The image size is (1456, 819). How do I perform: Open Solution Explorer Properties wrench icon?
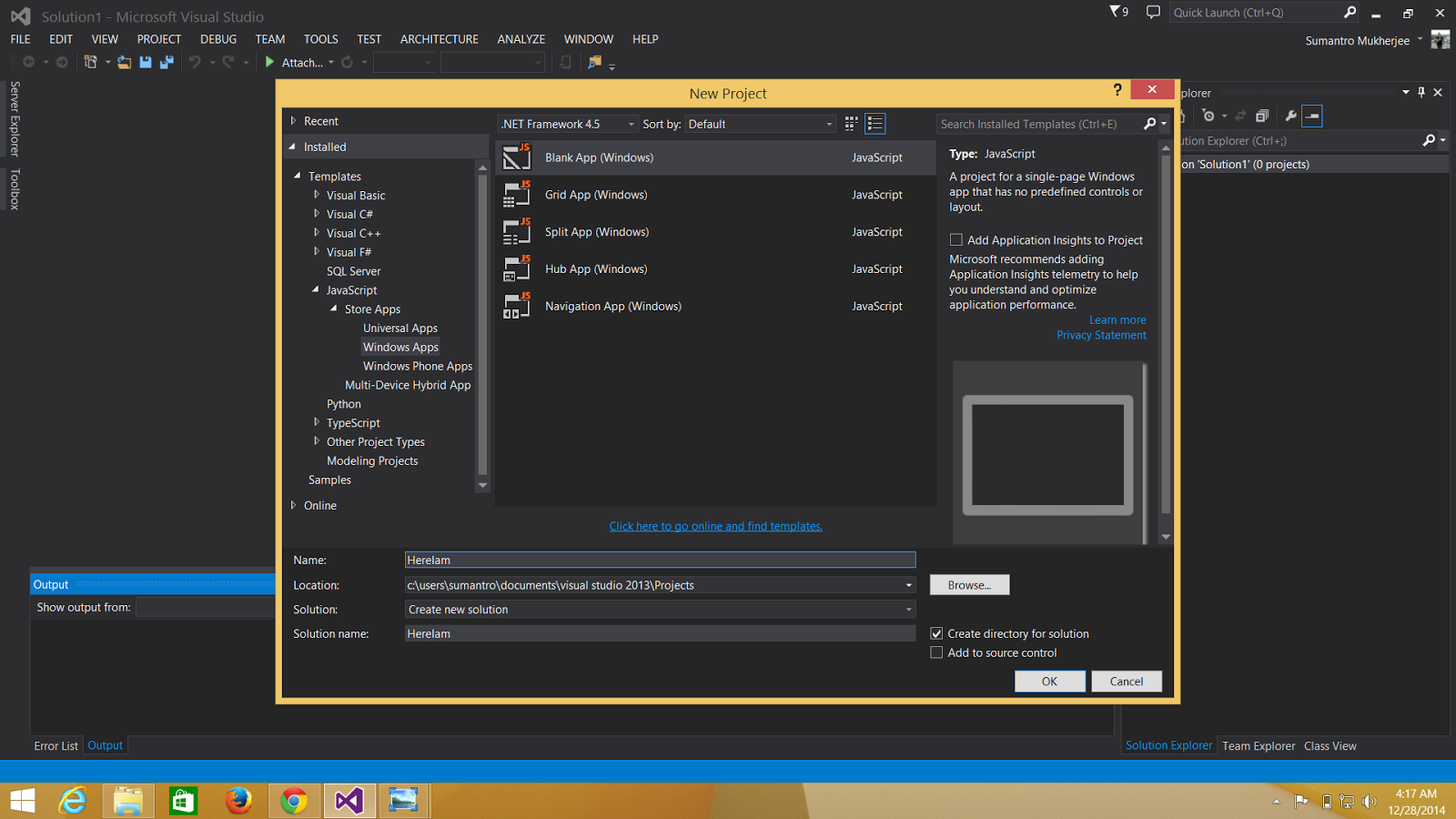1291,116
